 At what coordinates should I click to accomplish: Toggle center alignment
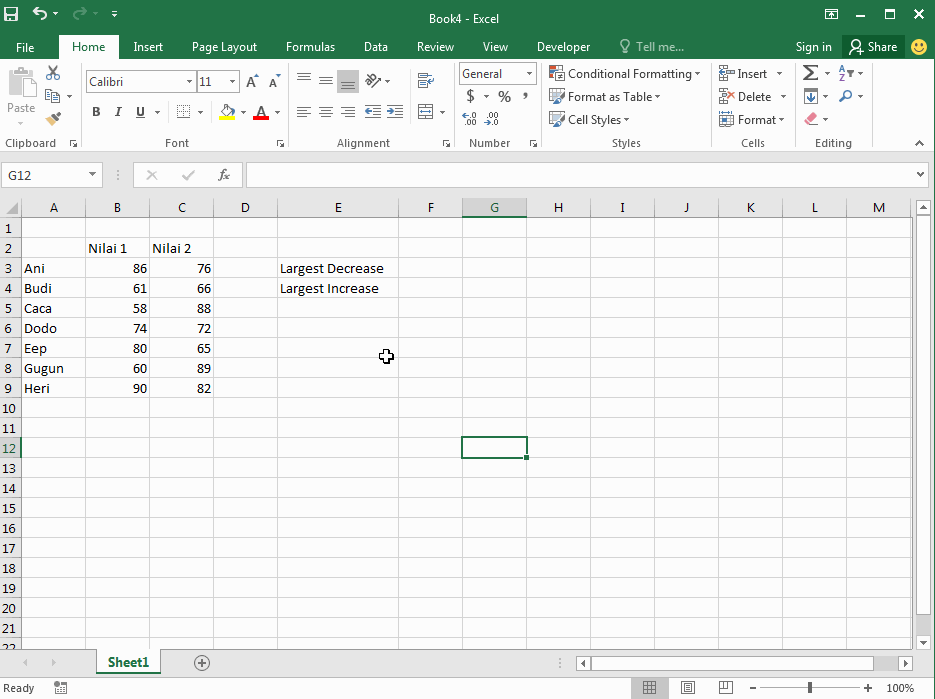click(325, 112)
